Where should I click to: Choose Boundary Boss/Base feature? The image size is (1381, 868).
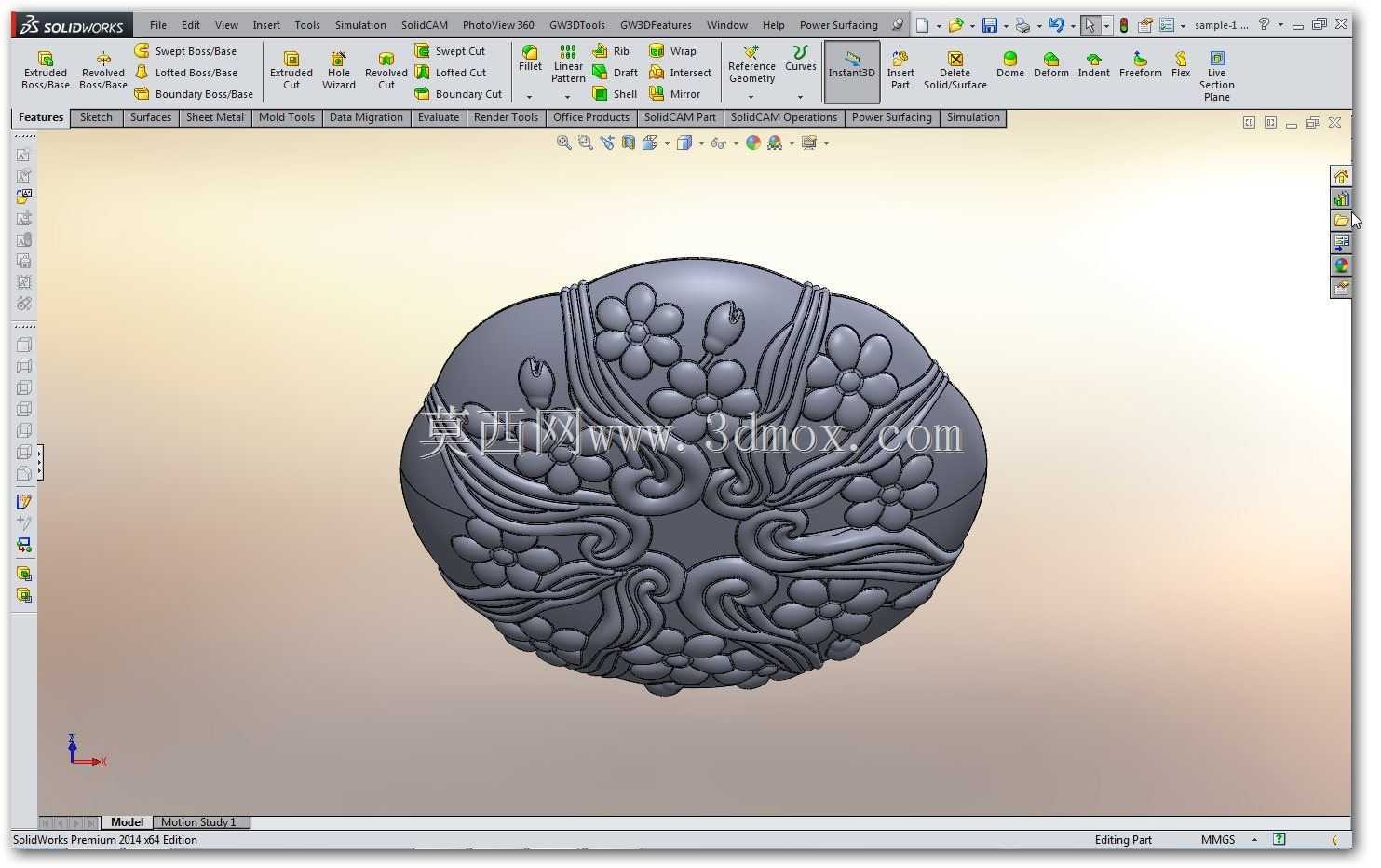(x=194, y=93)
